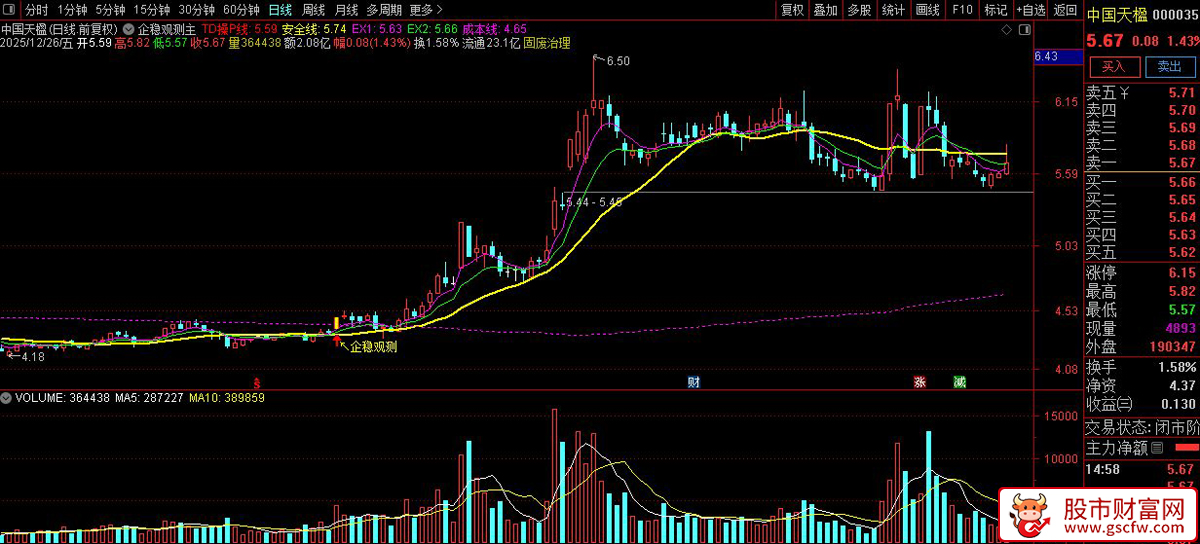The image size is (1200, 544).
Task: Open the 多周期 multi-period view
Action: [x=385, y=10]
